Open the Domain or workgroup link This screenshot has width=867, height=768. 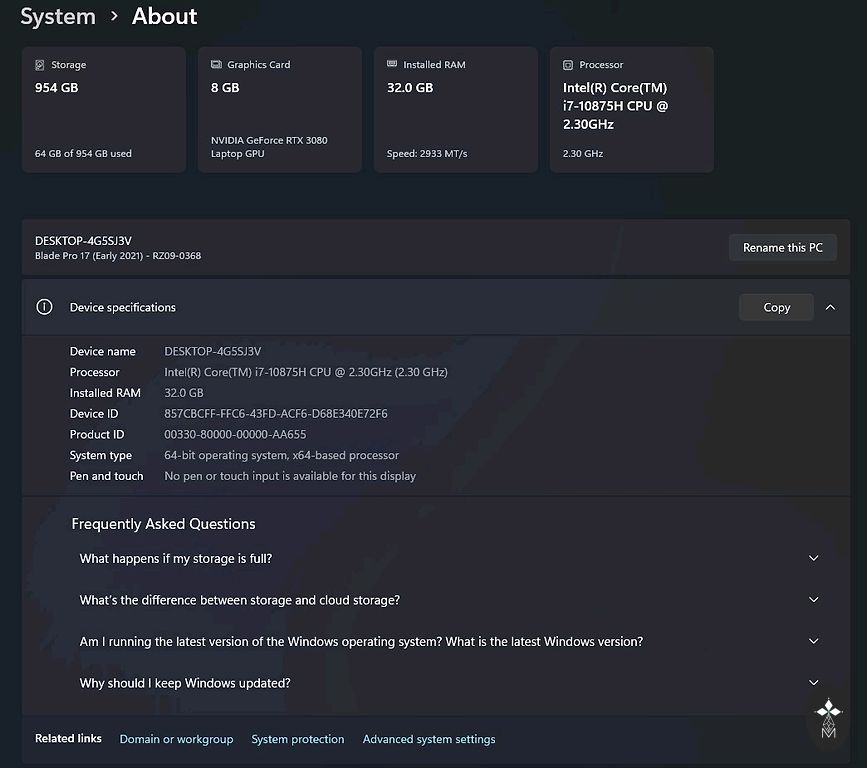tap(176, 740)
